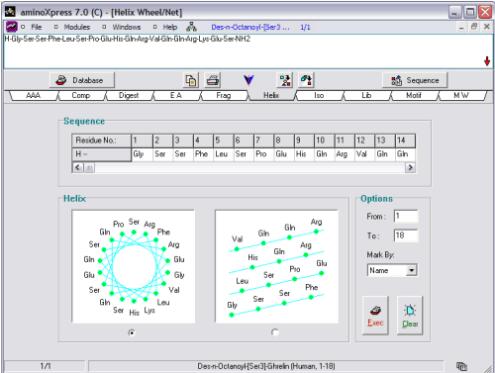
Task: Click the copy icon in the toolbar
Action: pyautogui.click(x=191, y=80)
